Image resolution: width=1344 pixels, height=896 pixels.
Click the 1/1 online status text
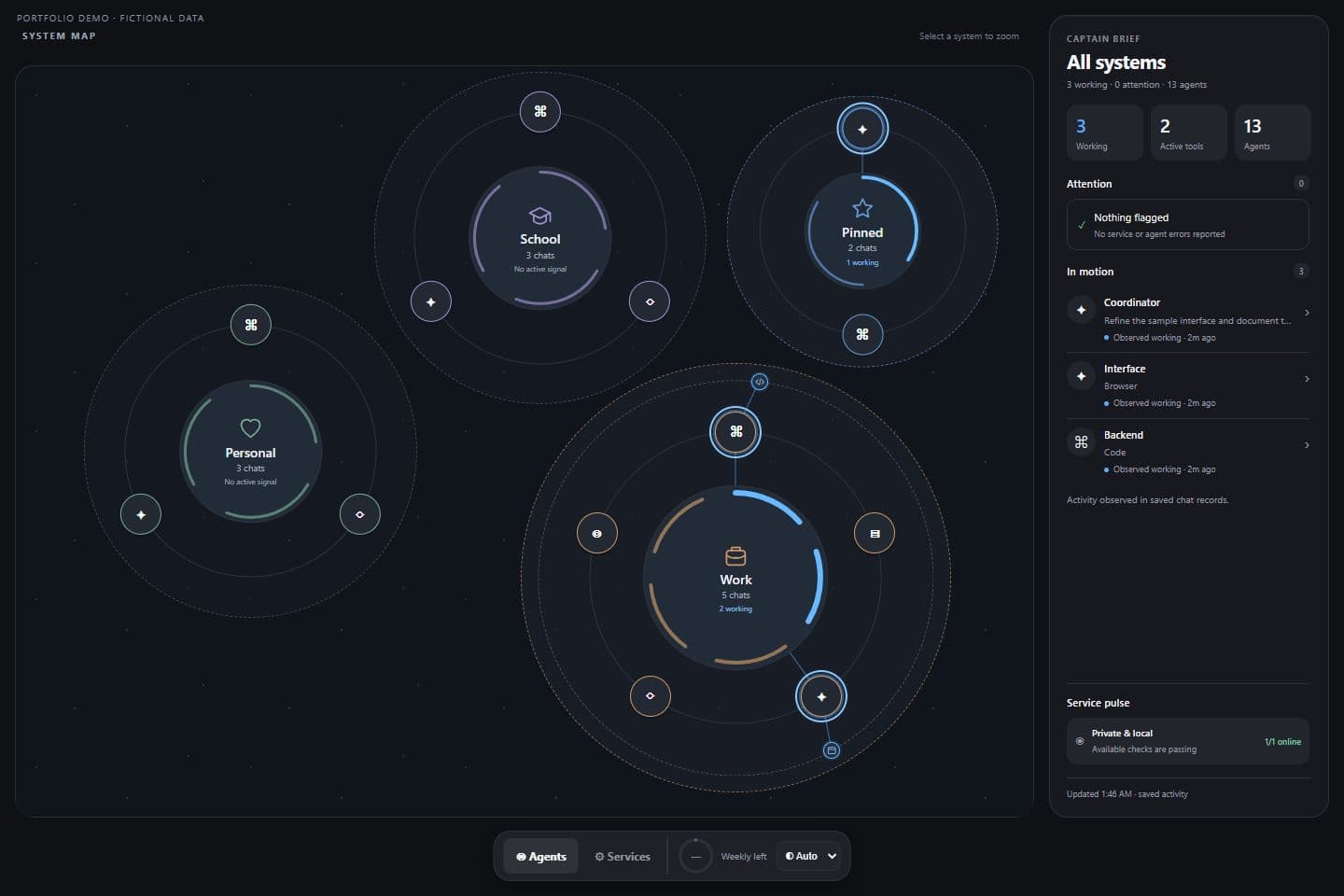pos(1282,742)
